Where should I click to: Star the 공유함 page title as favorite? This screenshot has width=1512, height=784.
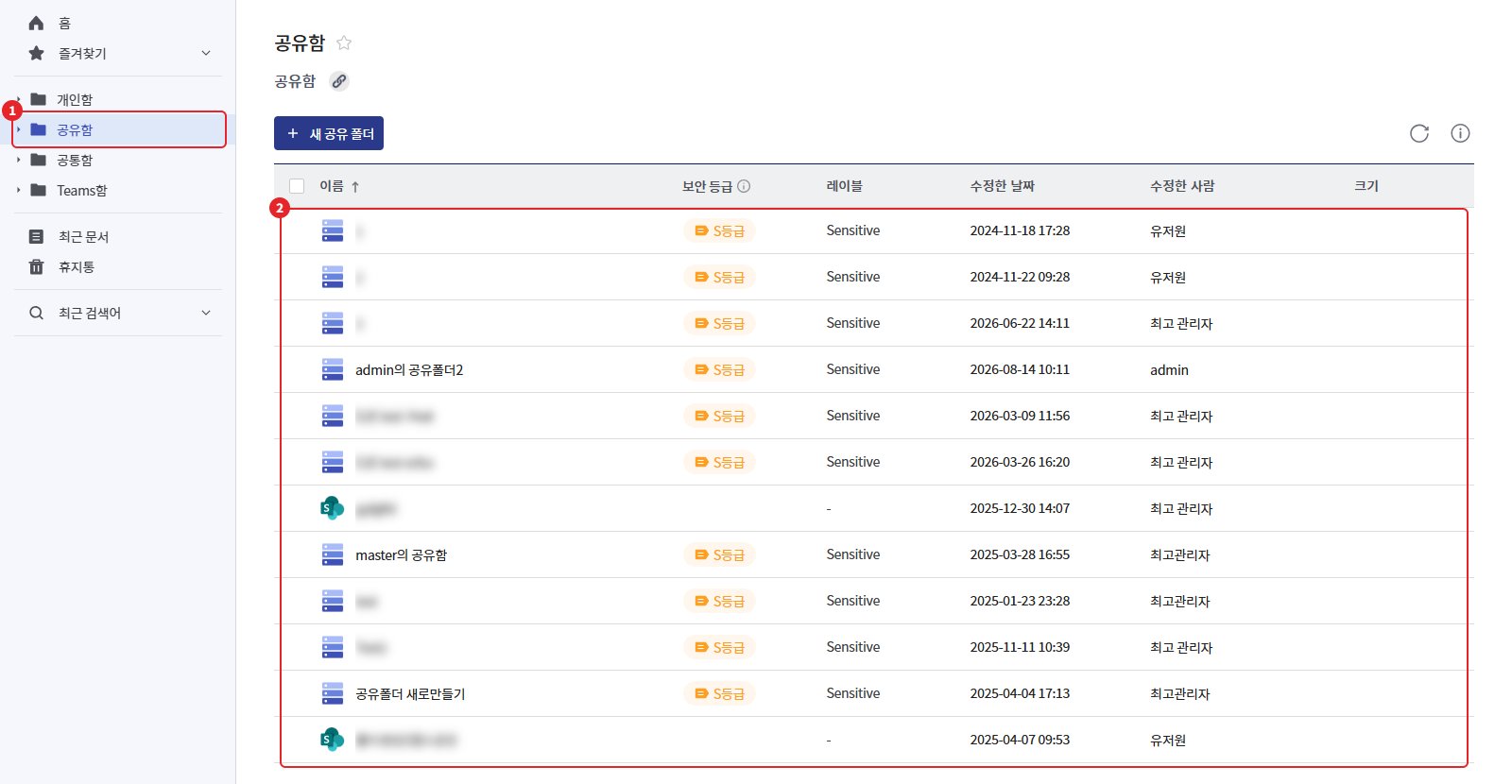point(344,43)
